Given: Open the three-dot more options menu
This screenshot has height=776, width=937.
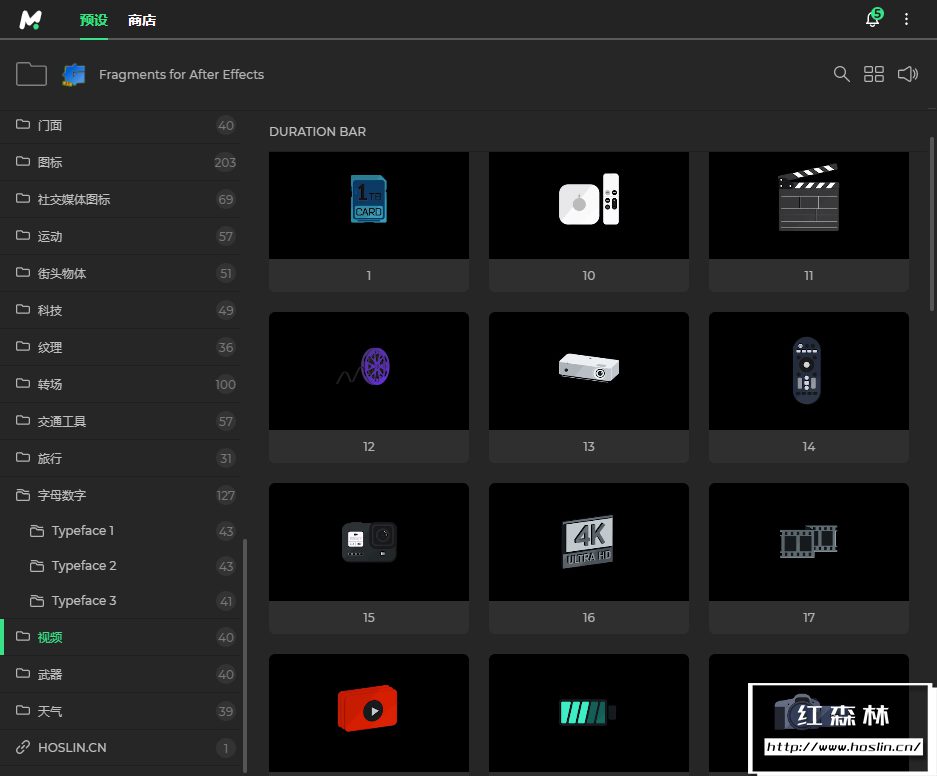Looking at the screenshot, I should coord(907,19).
